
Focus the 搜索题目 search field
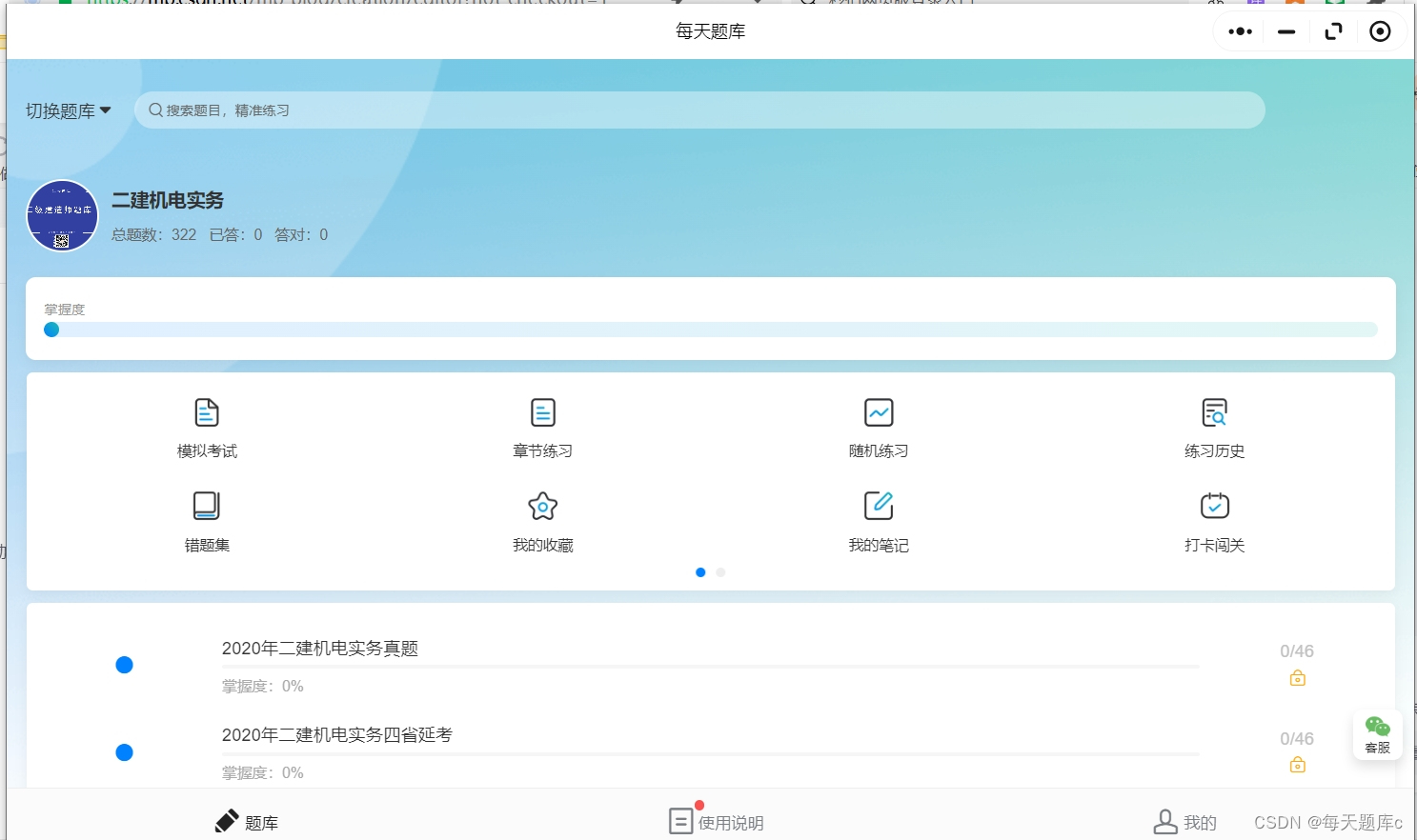(x=699, y=110)
